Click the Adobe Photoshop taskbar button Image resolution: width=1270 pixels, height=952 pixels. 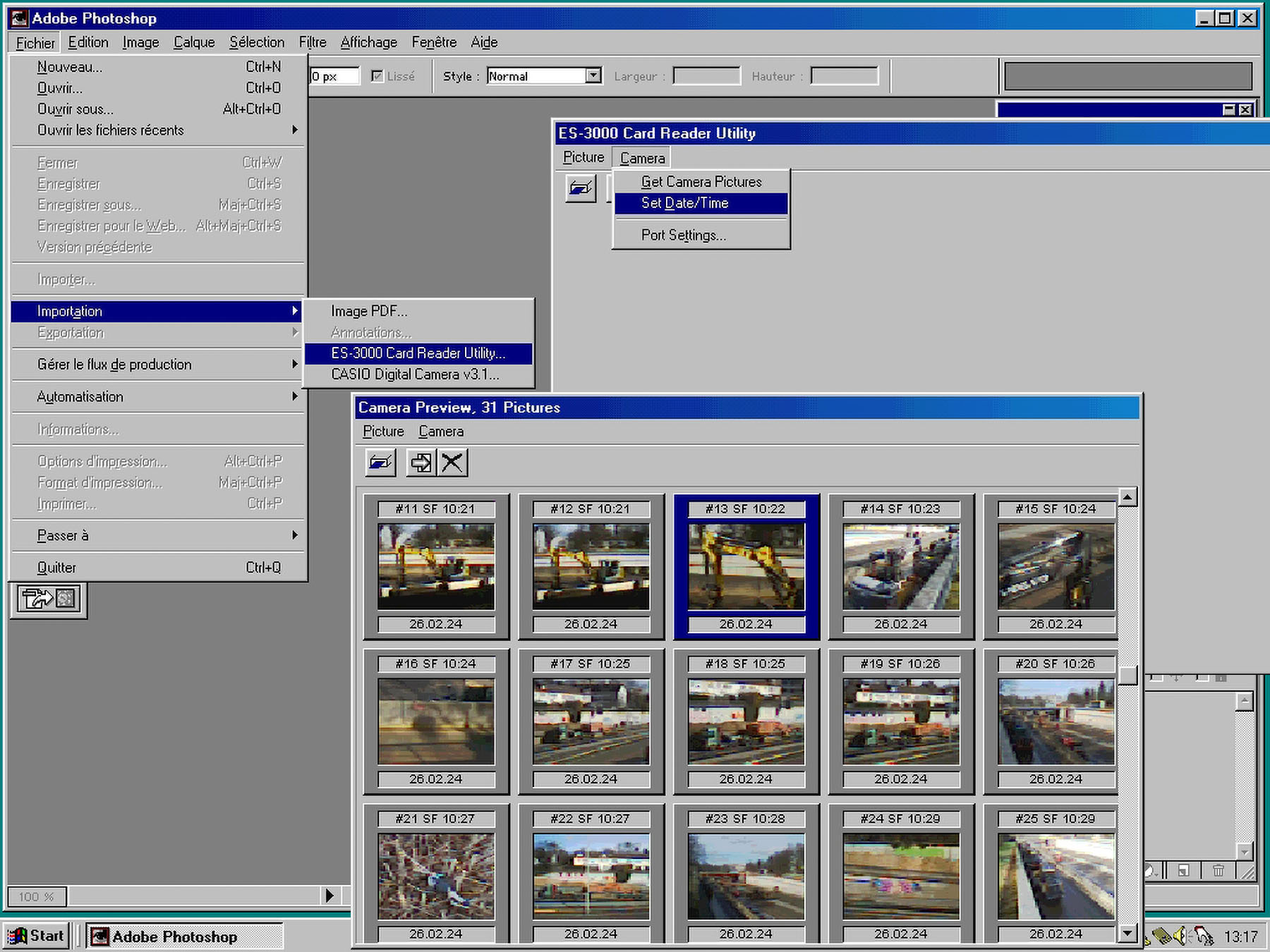185,936
